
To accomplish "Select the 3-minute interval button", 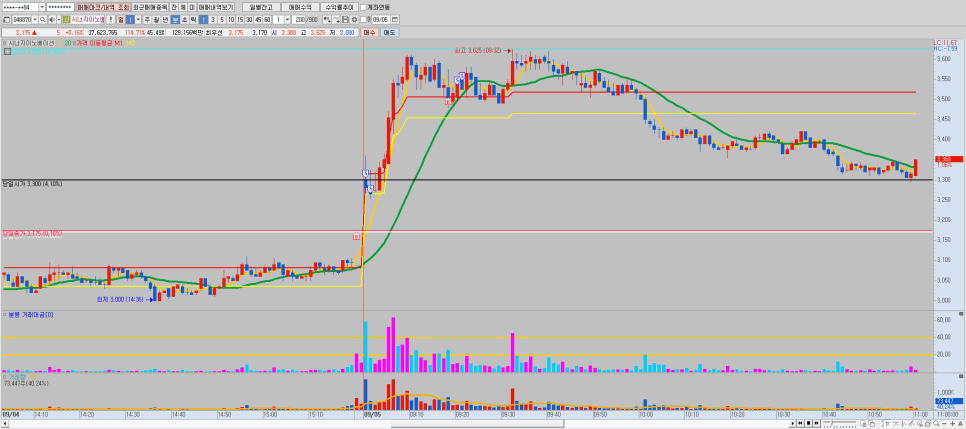I will pos(213,20).
